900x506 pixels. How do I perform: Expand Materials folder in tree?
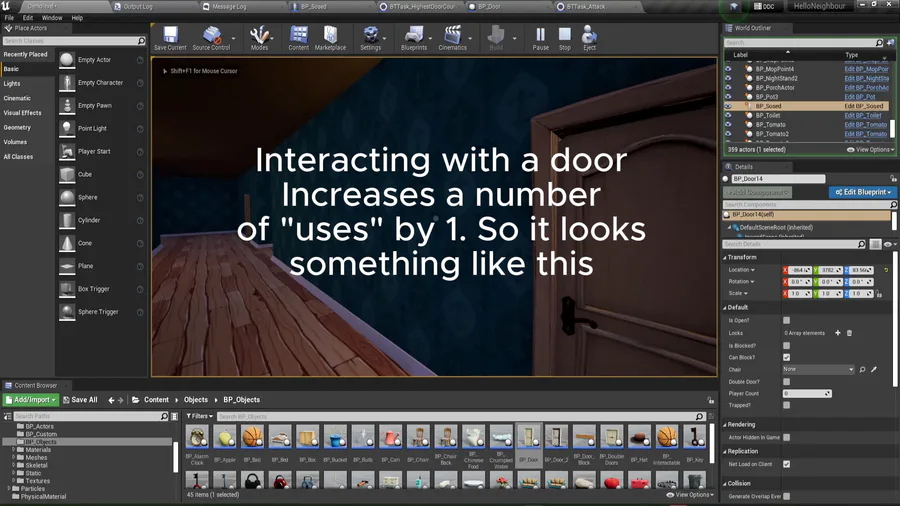(x=14, y=450)
